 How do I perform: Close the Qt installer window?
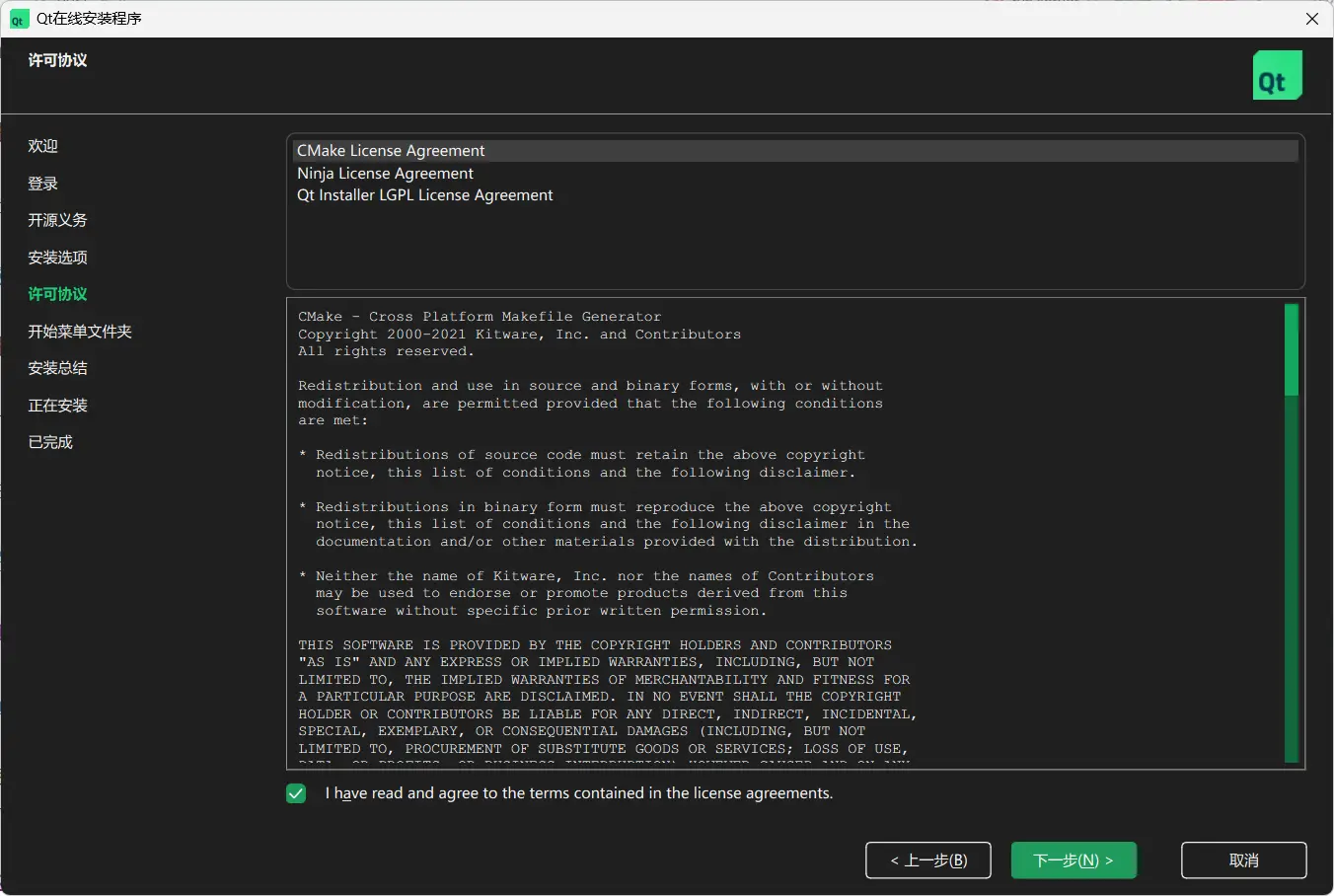point(1312,19)
